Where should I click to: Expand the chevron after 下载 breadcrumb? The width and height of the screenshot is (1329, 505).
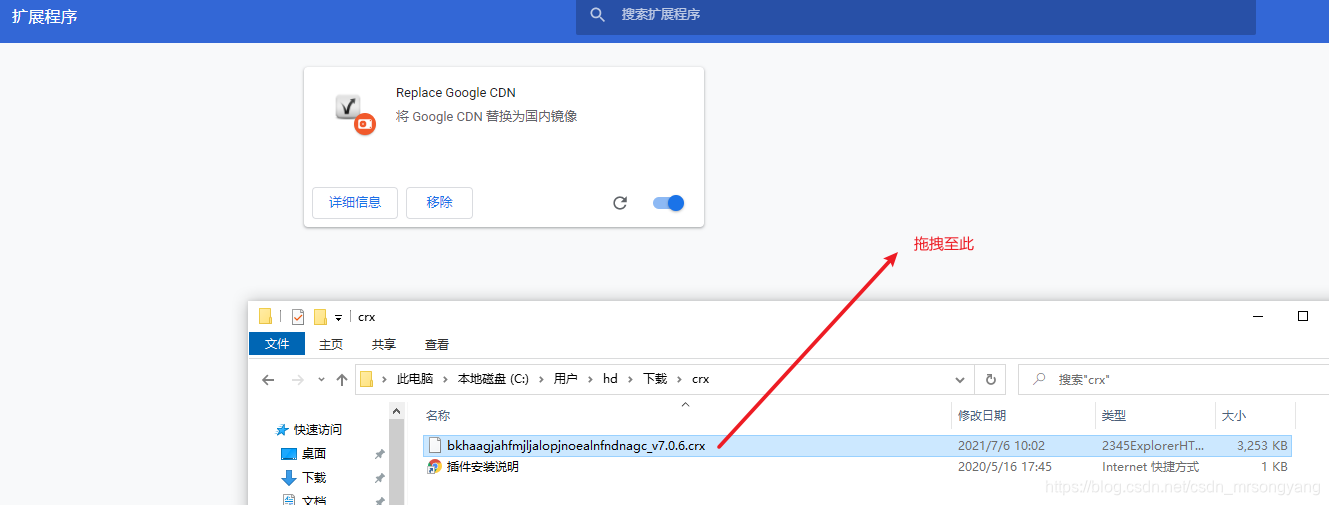coord(679,379)
